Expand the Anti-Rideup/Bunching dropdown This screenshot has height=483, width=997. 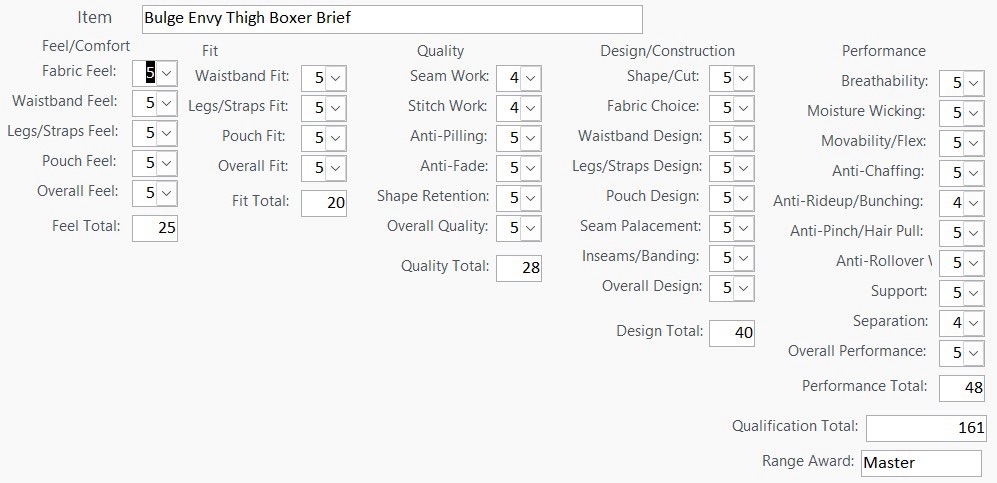point(973,202)
